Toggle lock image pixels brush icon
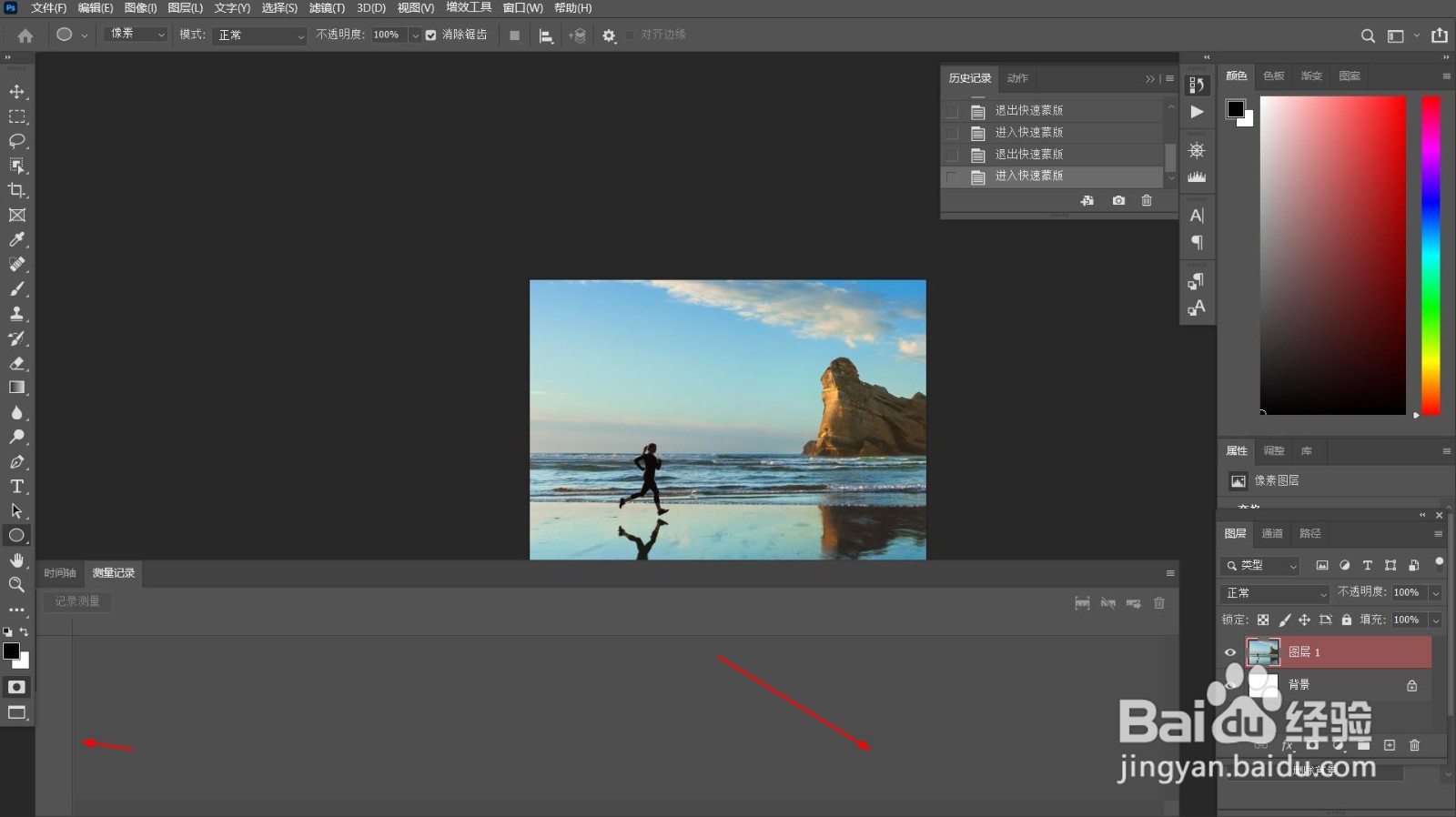This screenshot has height=817, width=1456. [1284, 620]
